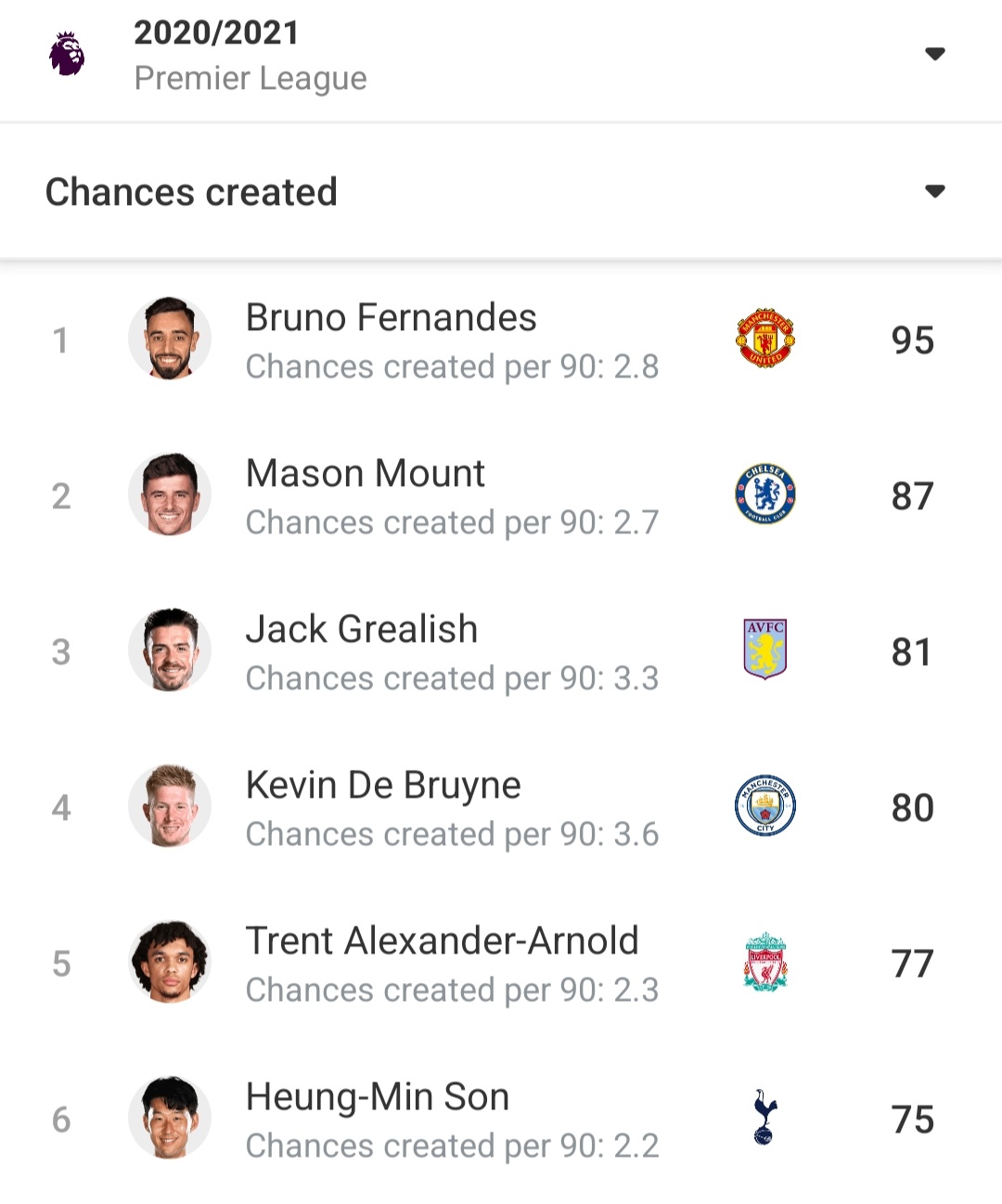Expand the Chances created stat dropdown arrow
Image resolution: width=1002 pixels, height=1204 pixels.
pyautogui.click(x=935, y=191)
